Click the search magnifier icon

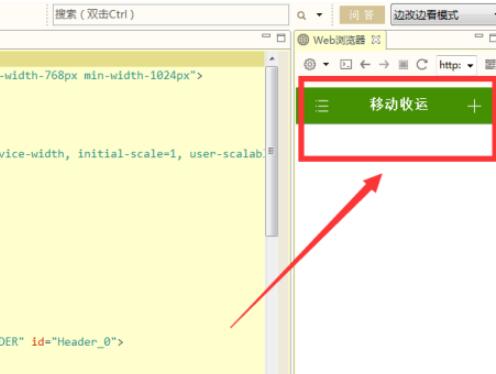pyautogui.click(x=301, y=15)
